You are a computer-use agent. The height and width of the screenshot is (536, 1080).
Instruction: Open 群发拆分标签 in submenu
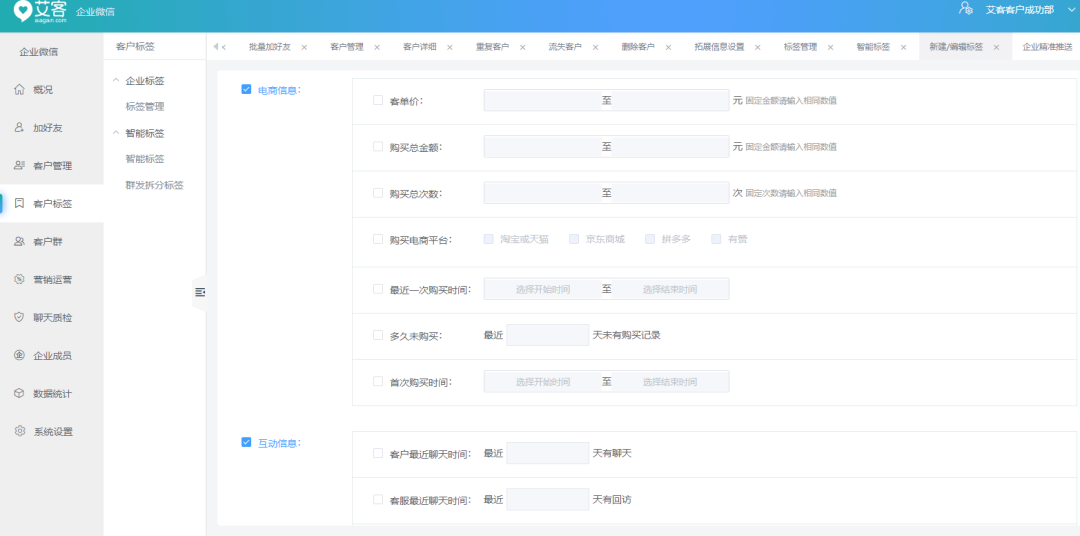[x=154, y=185]
